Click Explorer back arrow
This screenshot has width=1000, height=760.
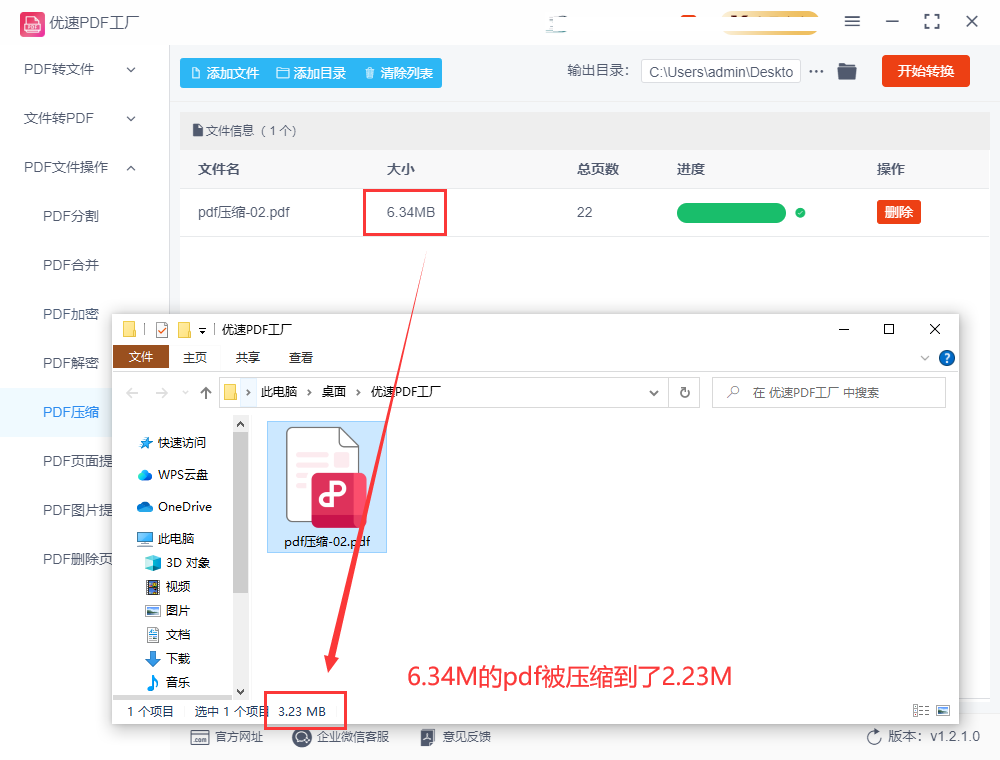point(132,393)
